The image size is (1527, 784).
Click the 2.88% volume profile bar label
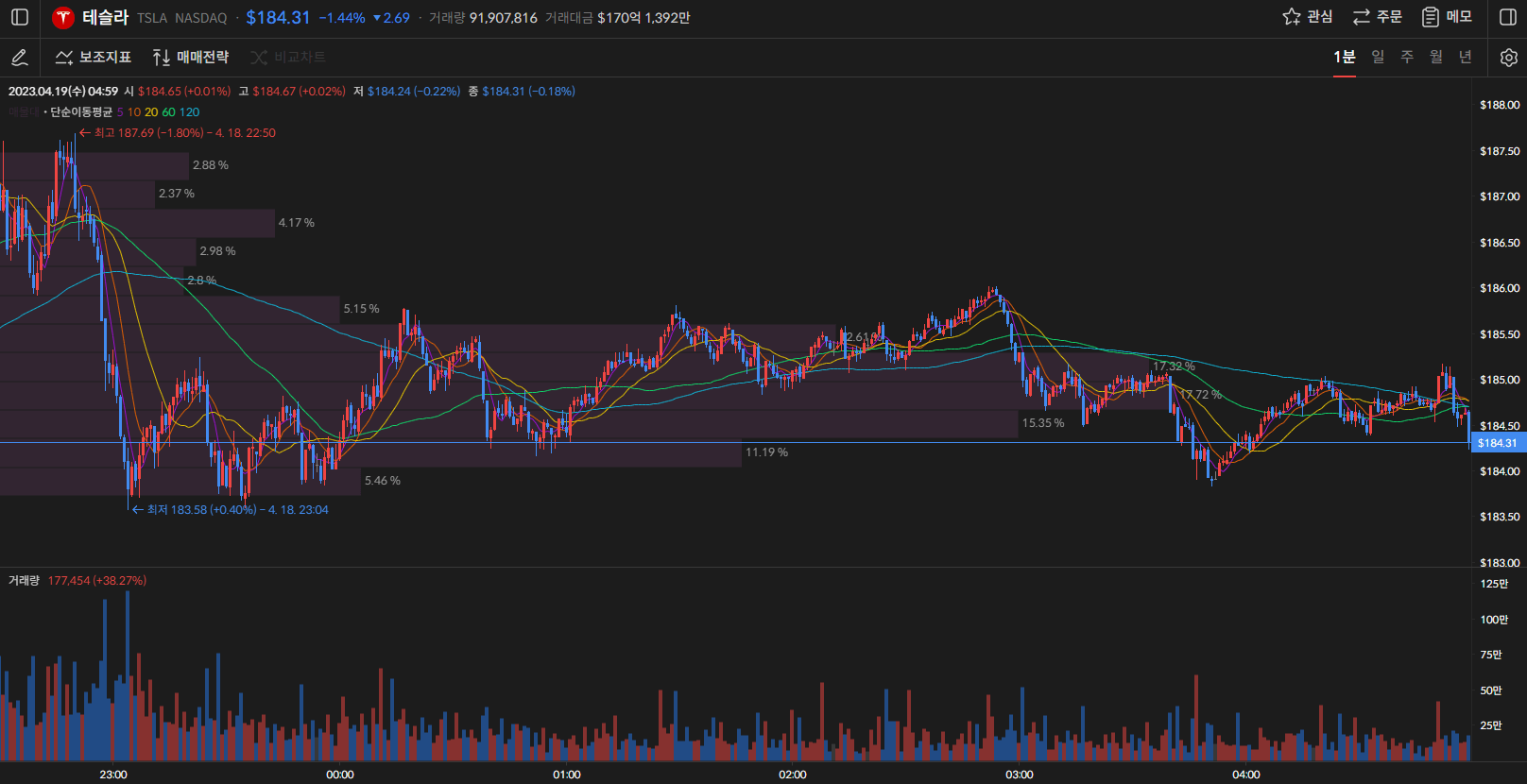pyautogui.click(x=211, y=165)
